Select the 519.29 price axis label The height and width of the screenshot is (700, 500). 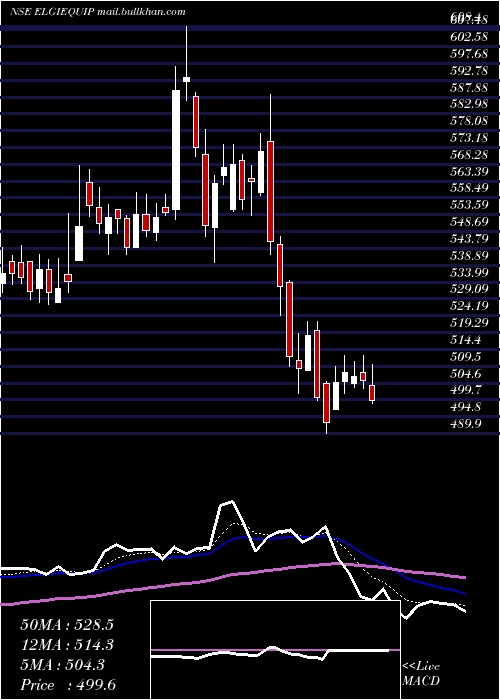coord(469,323)
